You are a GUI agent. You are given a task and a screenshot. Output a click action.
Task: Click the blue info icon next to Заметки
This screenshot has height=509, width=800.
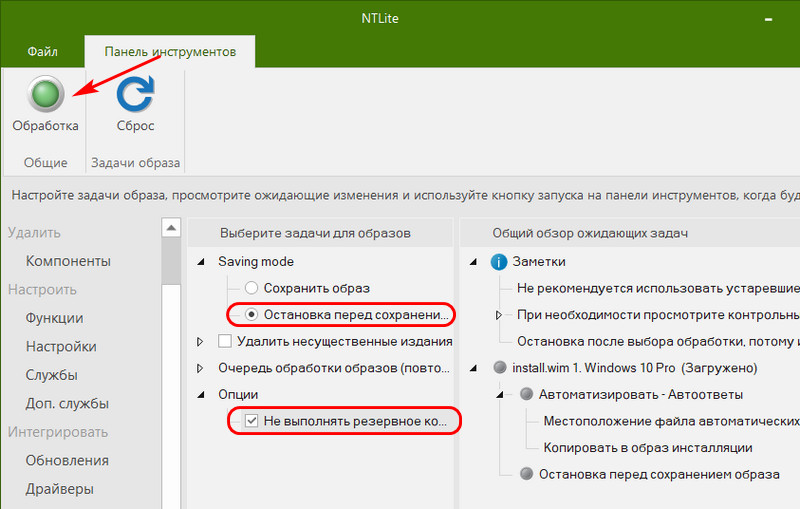click(x=498, y=262)
